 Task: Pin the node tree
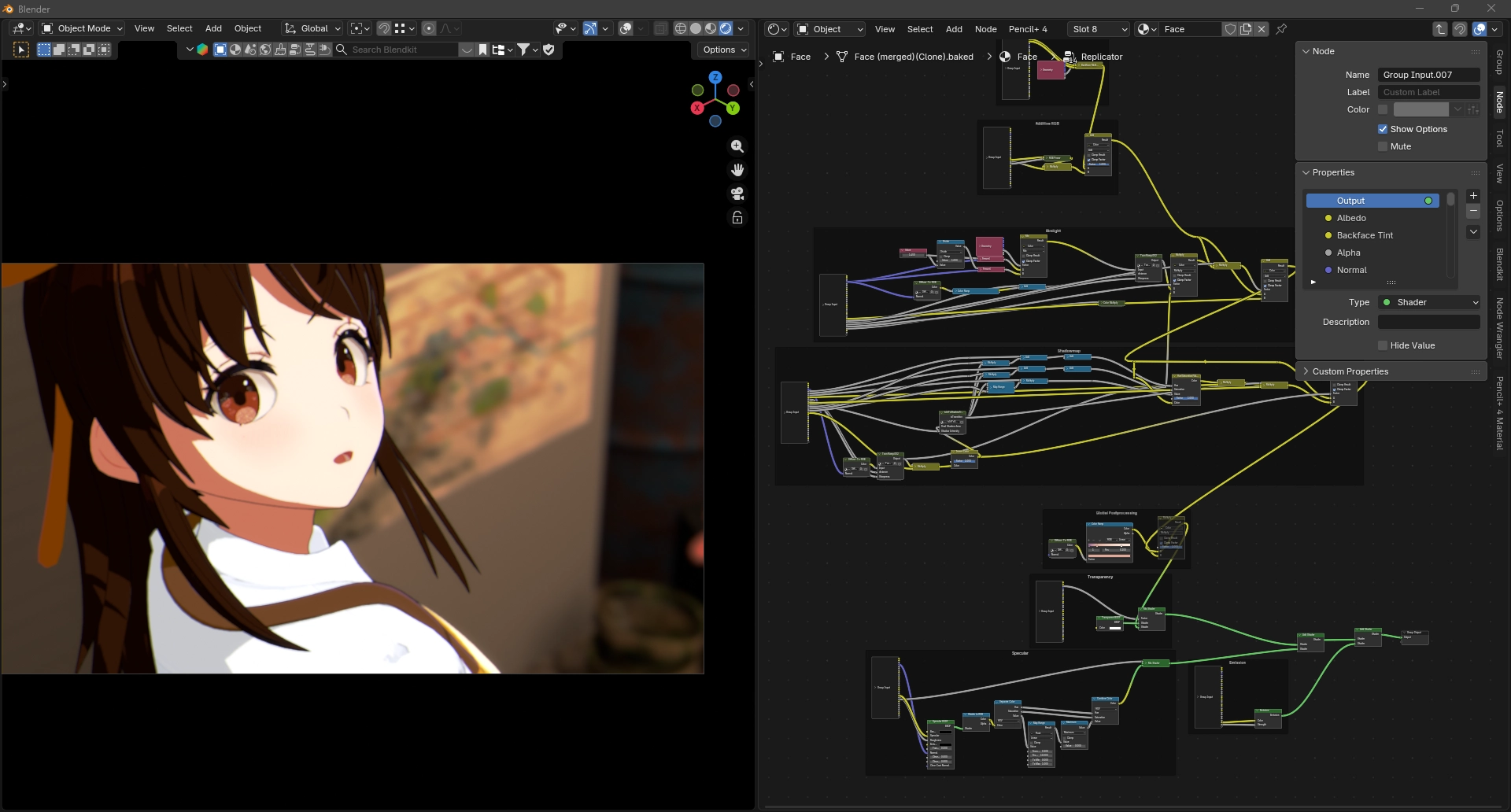coord(1281,29)
